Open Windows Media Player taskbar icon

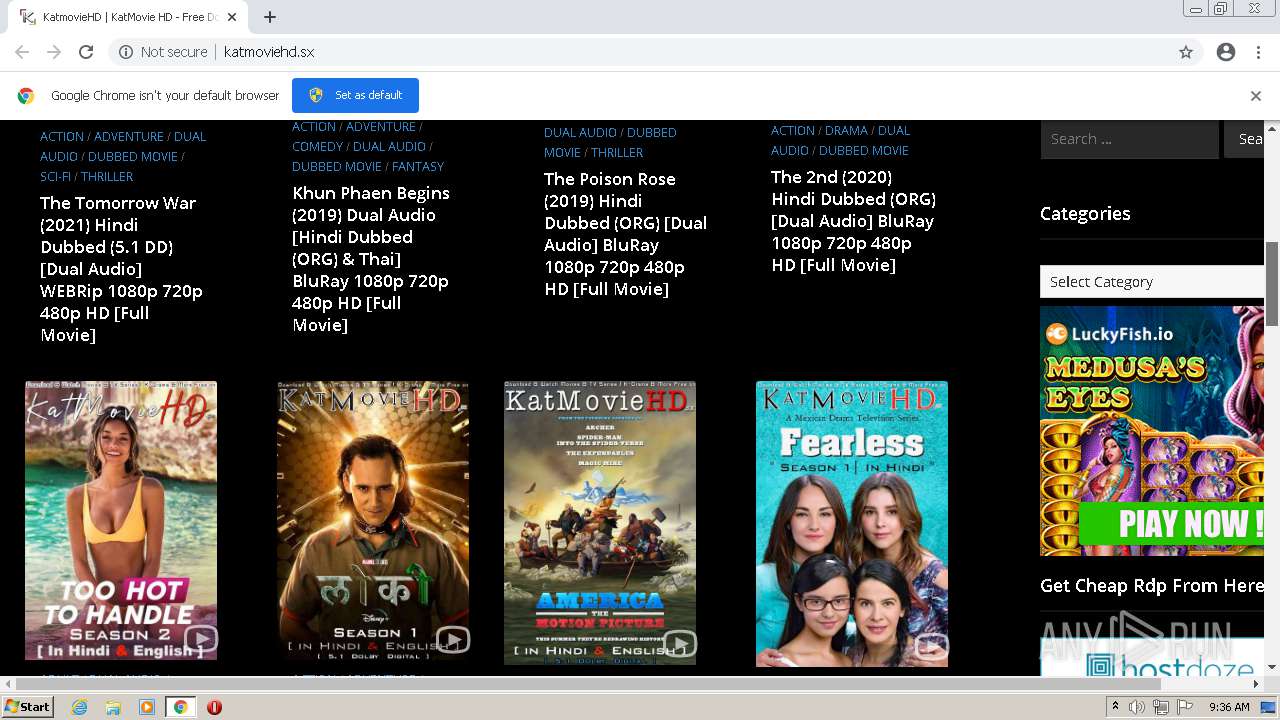[x=147, y=707]
